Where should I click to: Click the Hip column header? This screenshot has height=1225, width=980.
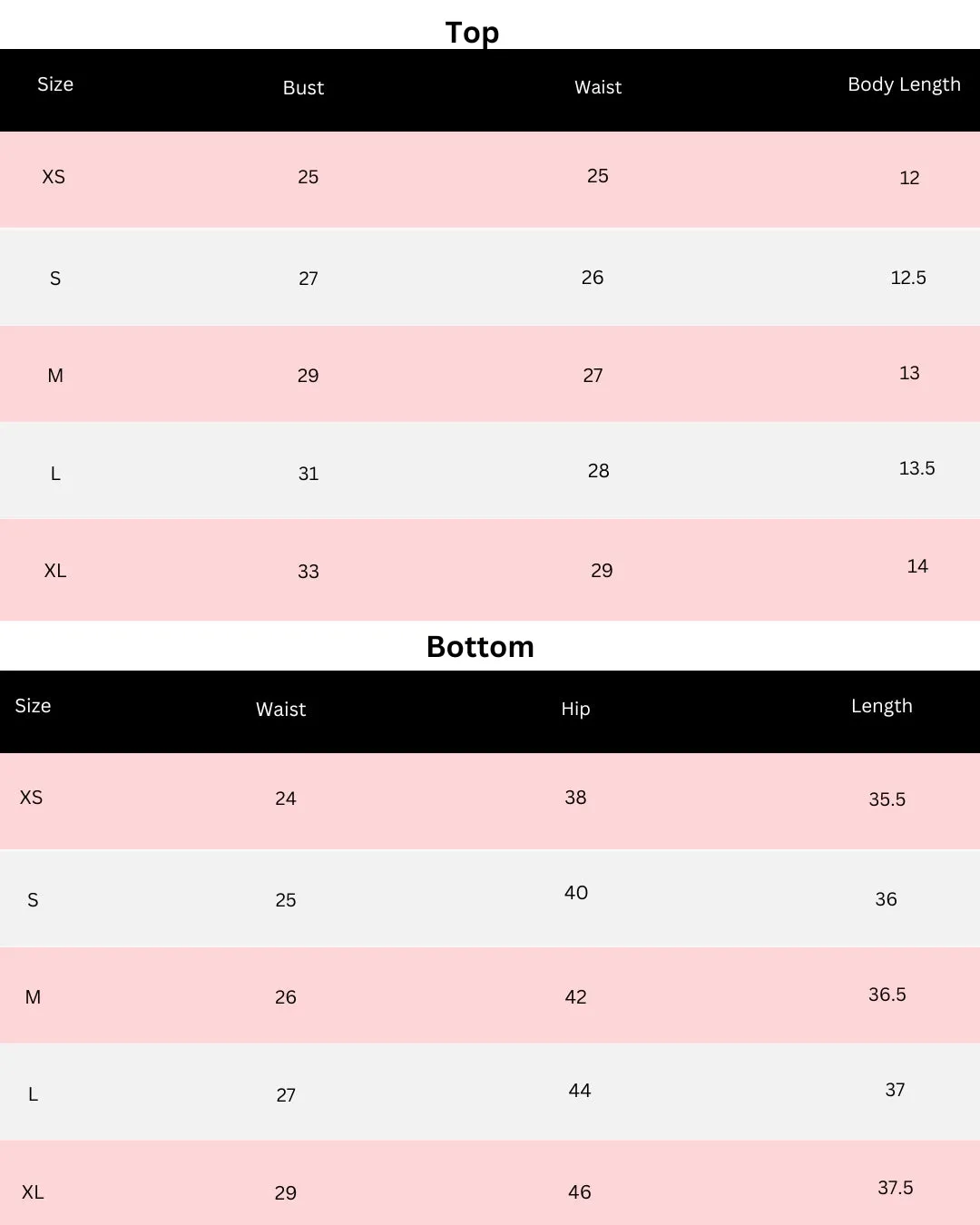575,710
